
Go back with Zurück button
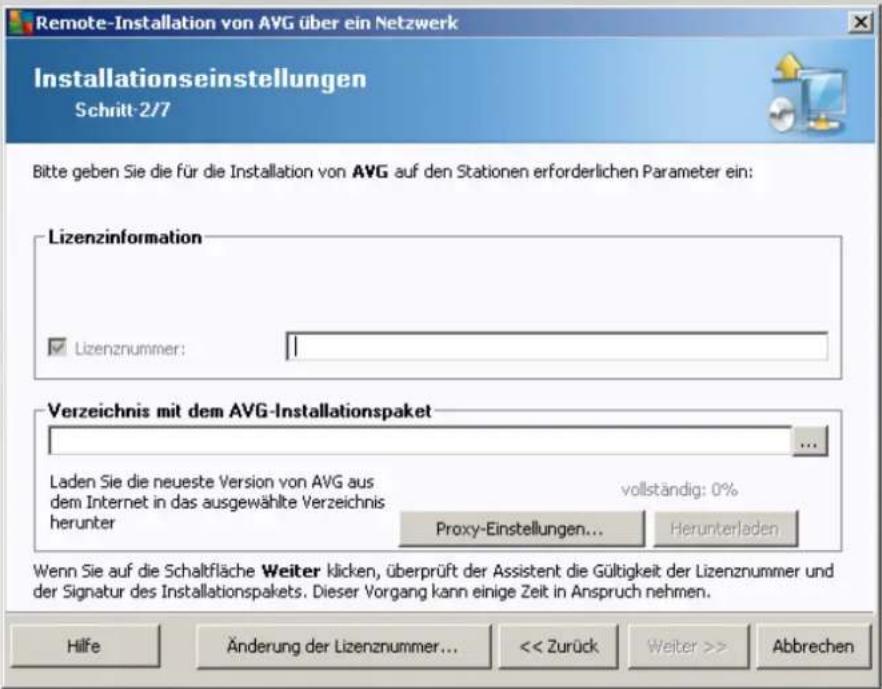559,646
